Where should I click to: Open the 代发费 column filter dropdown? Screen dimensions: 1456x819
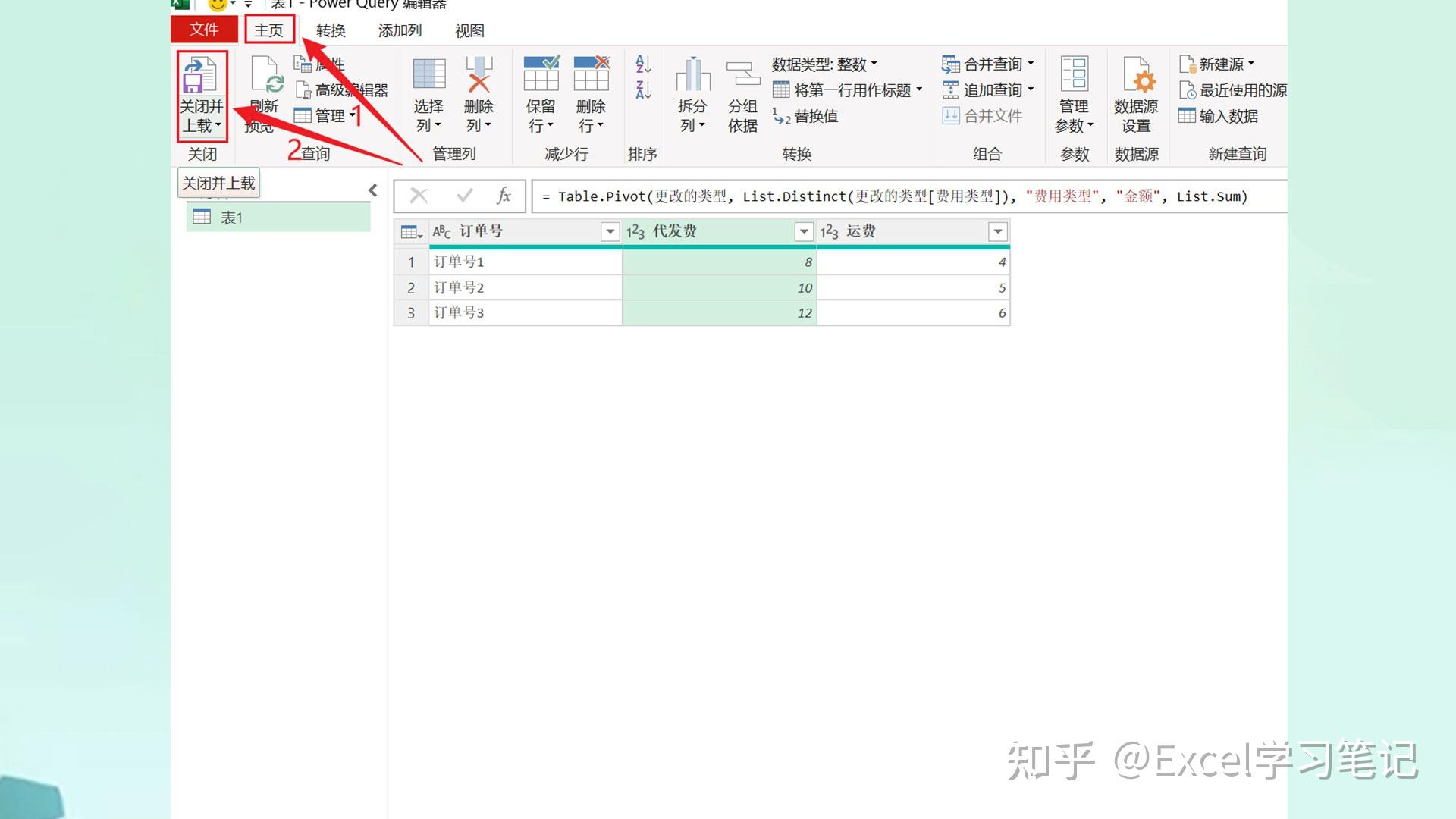(x=804, y=231)
